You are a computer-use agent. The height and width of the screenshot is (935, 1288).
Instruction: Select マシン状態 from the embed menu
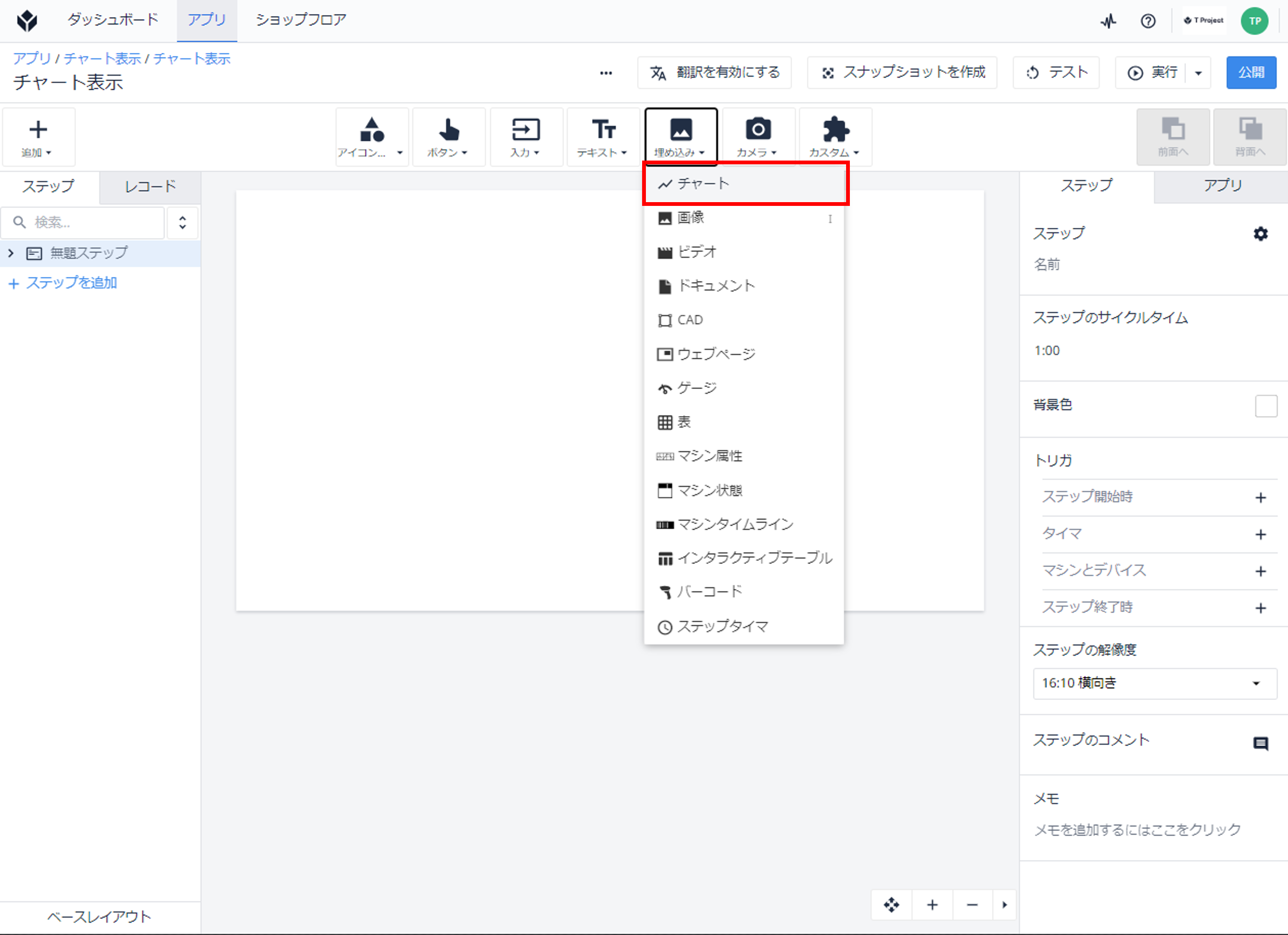pyautogui.click(x=744, y=490)
